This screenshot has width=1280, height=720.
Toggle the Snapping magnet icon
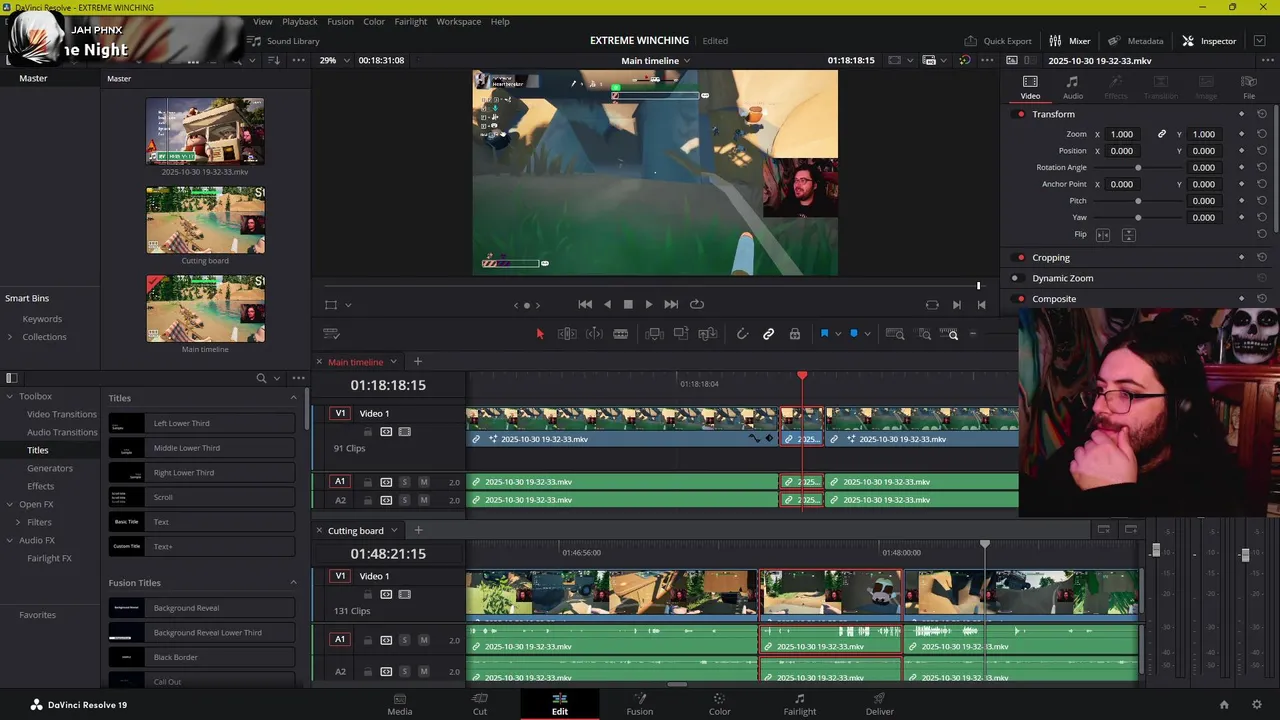click(x=742, y=334)
